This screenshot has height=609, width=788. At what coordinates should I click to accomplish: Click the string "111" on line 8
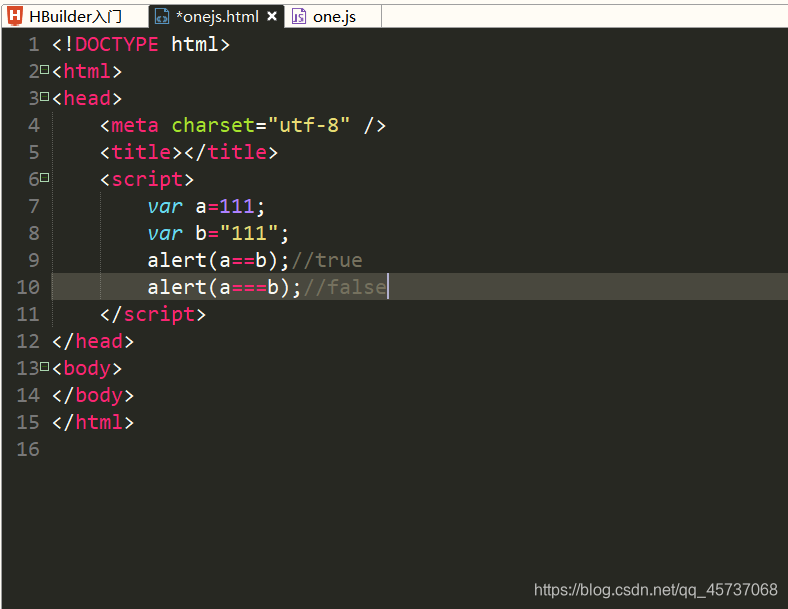249,233
